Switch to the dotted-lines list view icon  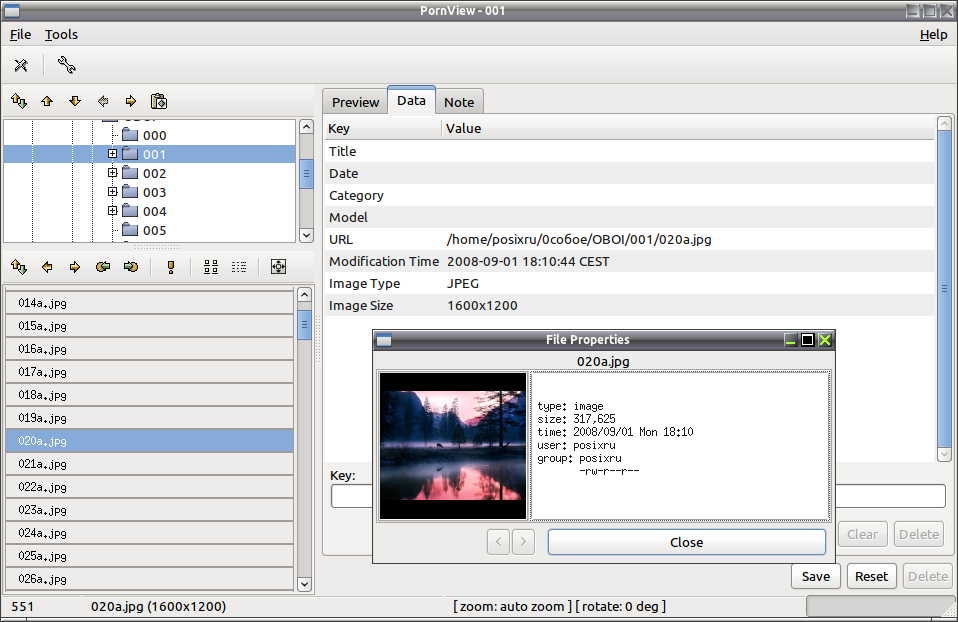(x=239, y=267)
